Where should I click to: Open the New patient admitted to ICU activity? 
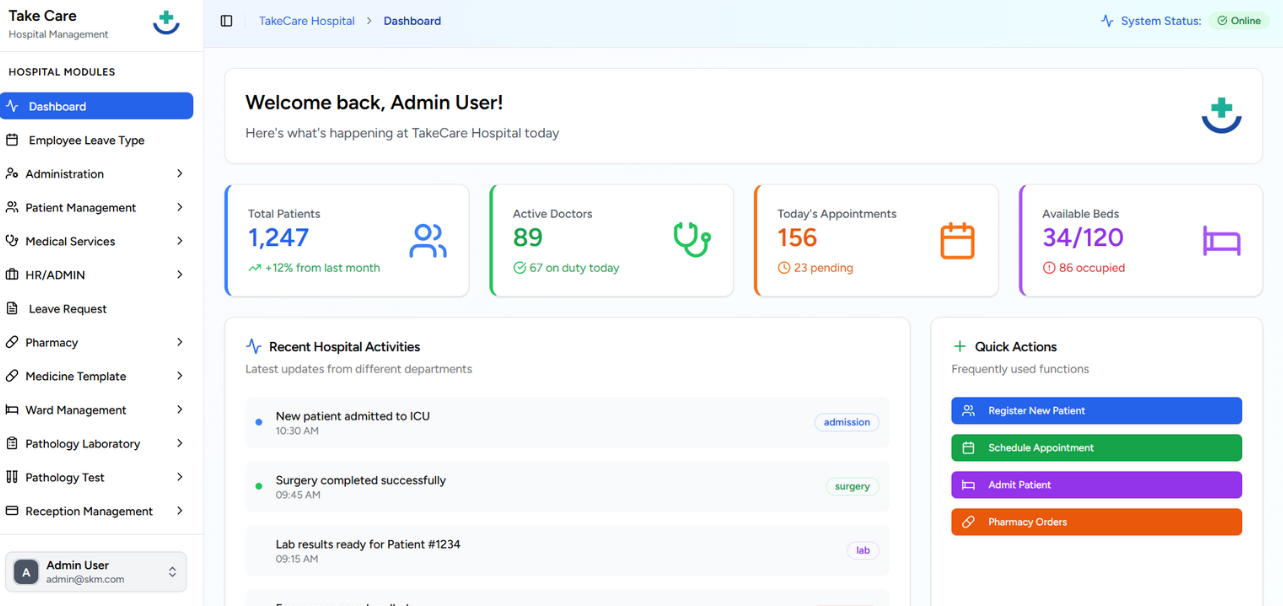(x=352, y=416)
